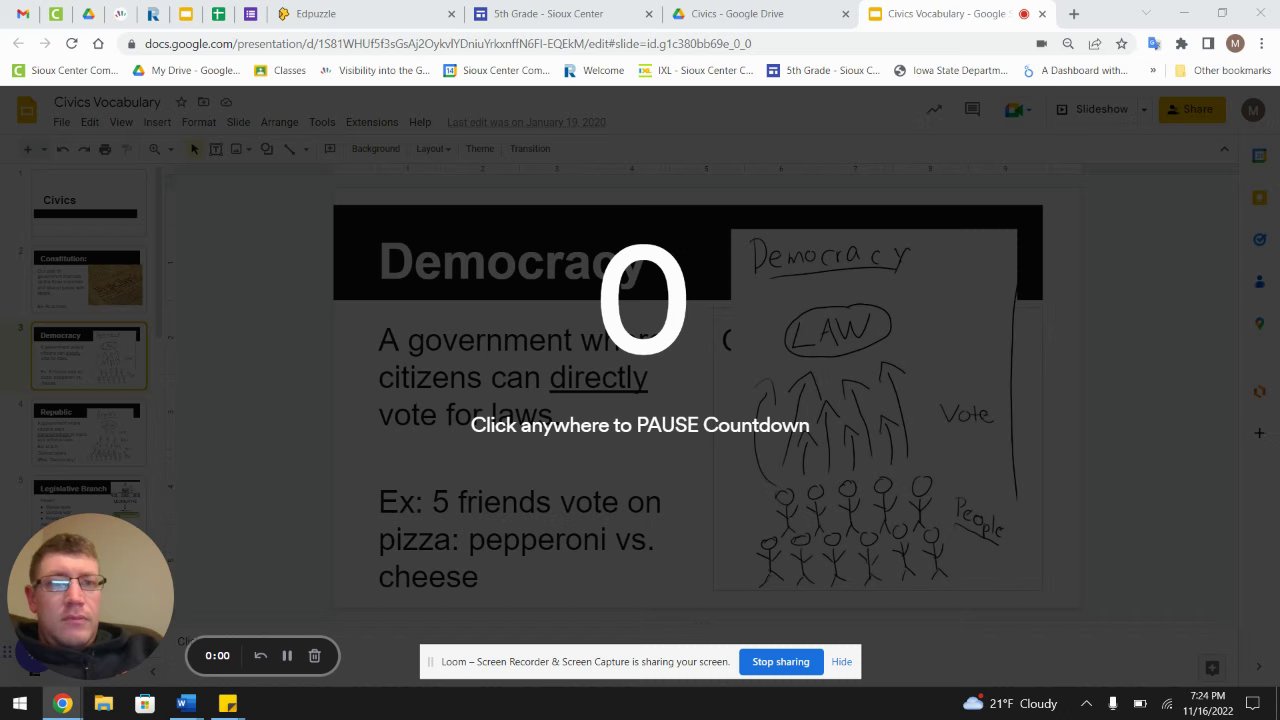Select the Civics title slide thumbnail
The image size is (1280, 720).
click(x=88, y=205)
